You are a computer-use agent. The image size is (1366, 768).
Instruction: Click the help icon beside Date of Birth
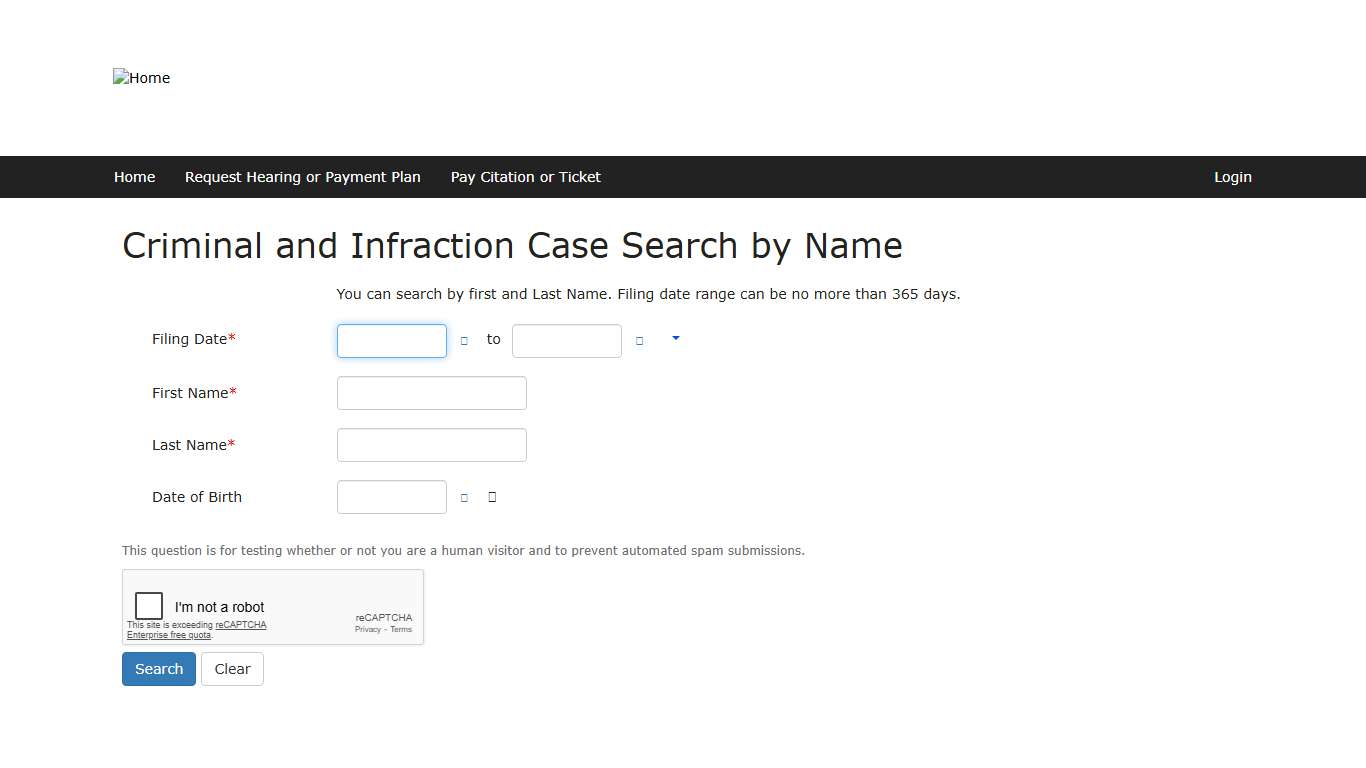[491, 497]
